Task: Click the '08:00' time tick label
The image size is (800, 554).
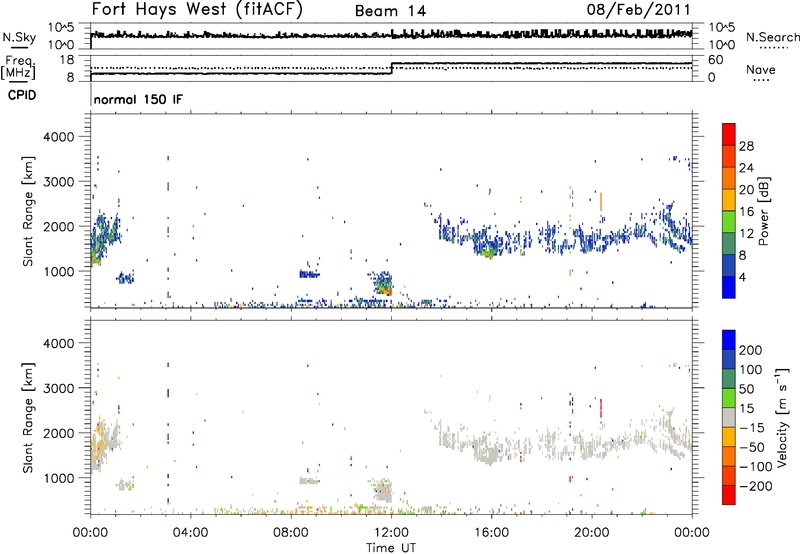Action: pos(291,533)
